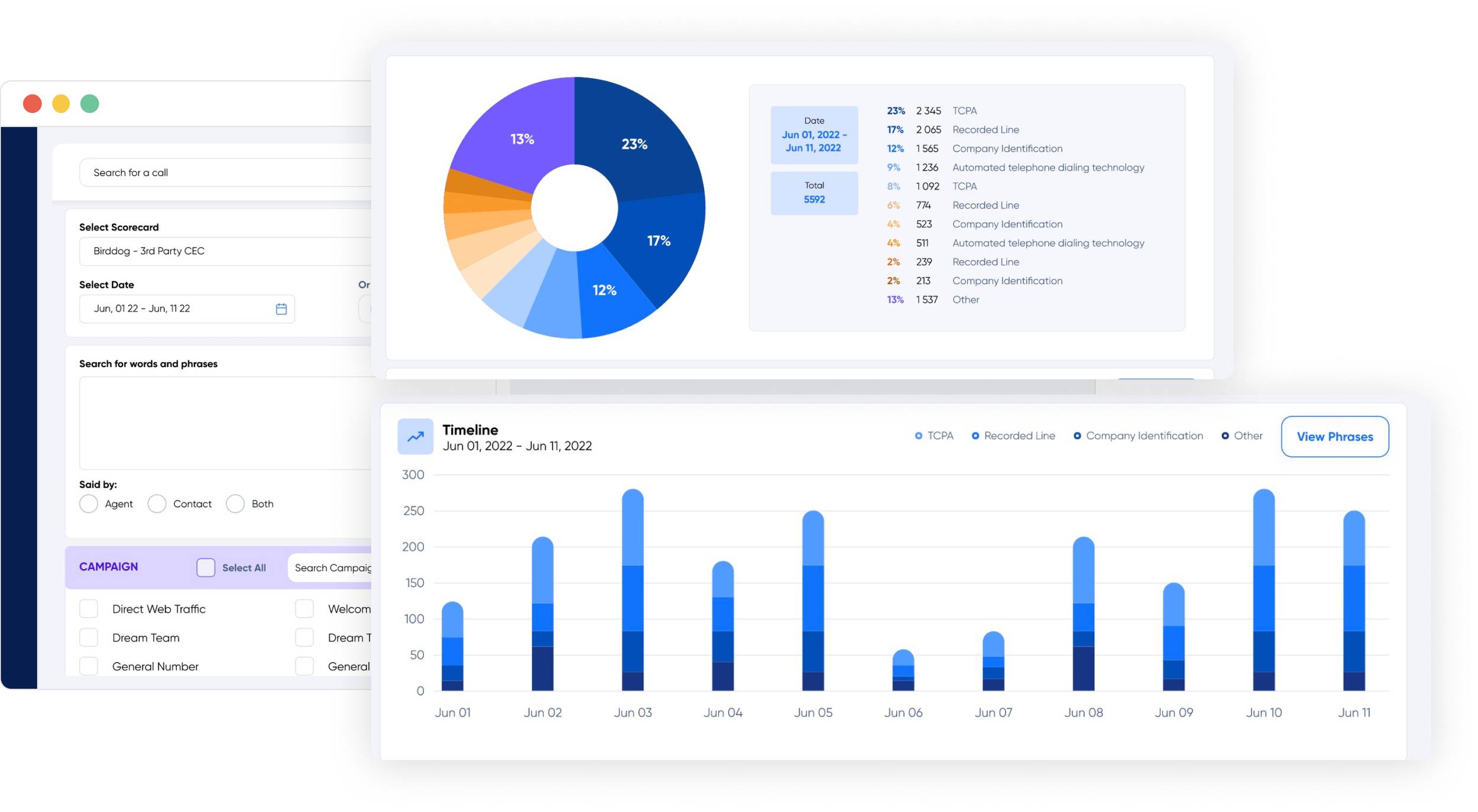Select the Agent radio button

pos(89,504)
